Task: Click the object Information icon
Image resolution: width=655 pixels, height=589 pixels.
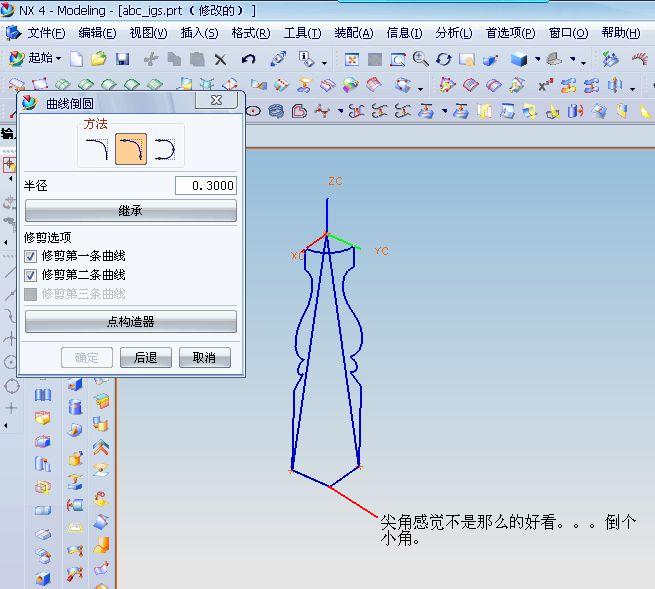Action: 306,59
